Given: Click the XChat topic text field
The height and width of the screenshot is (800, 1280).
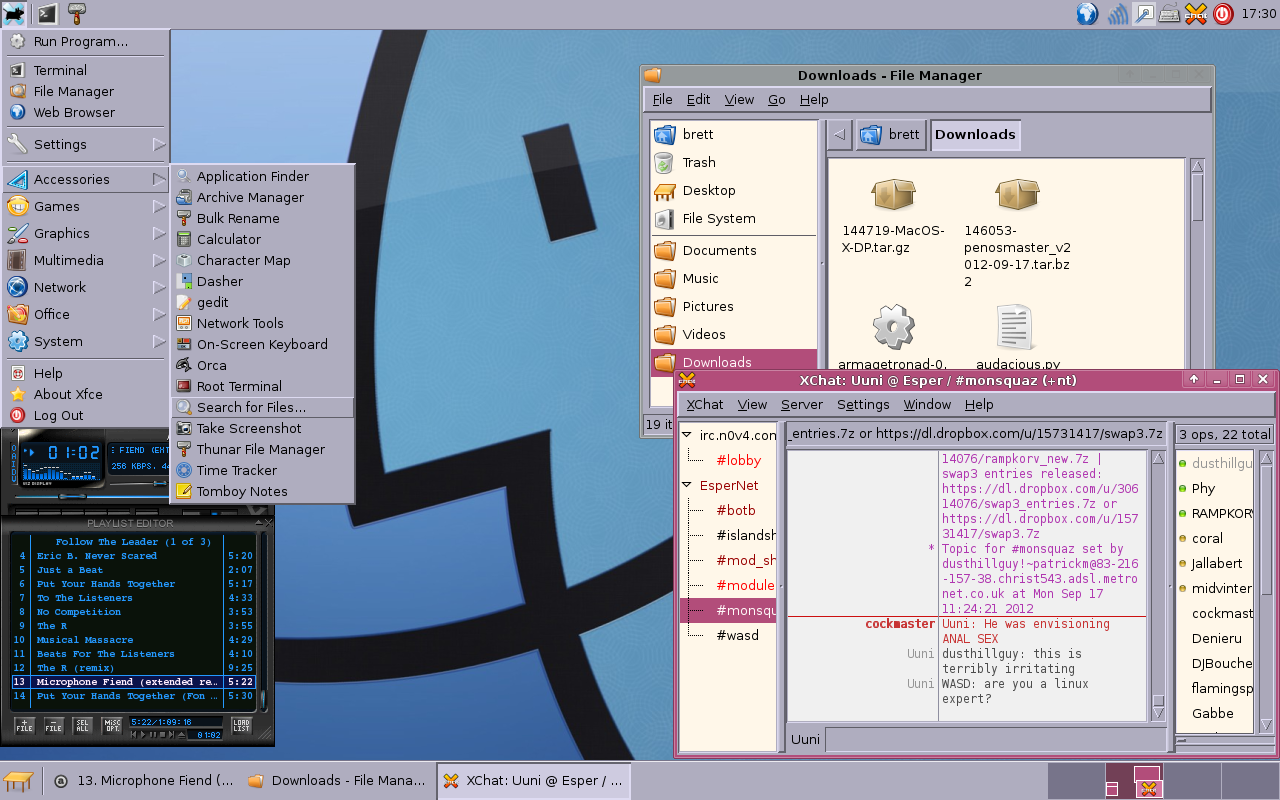Looking at the screenshot, I should click(977, 434).
